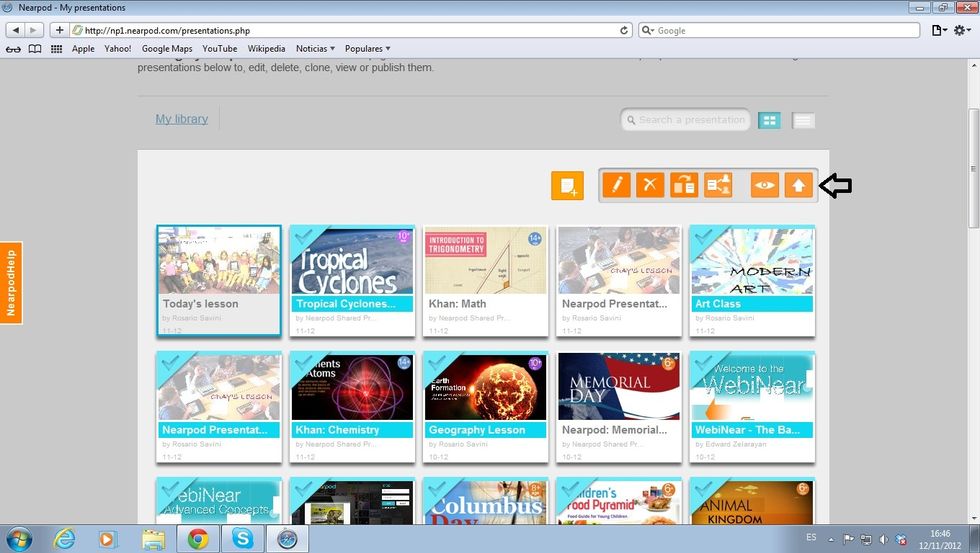The height and width of the screenshot is (553, 980).
Task: Click the pencil edit icon
Action: coord(617,185)
